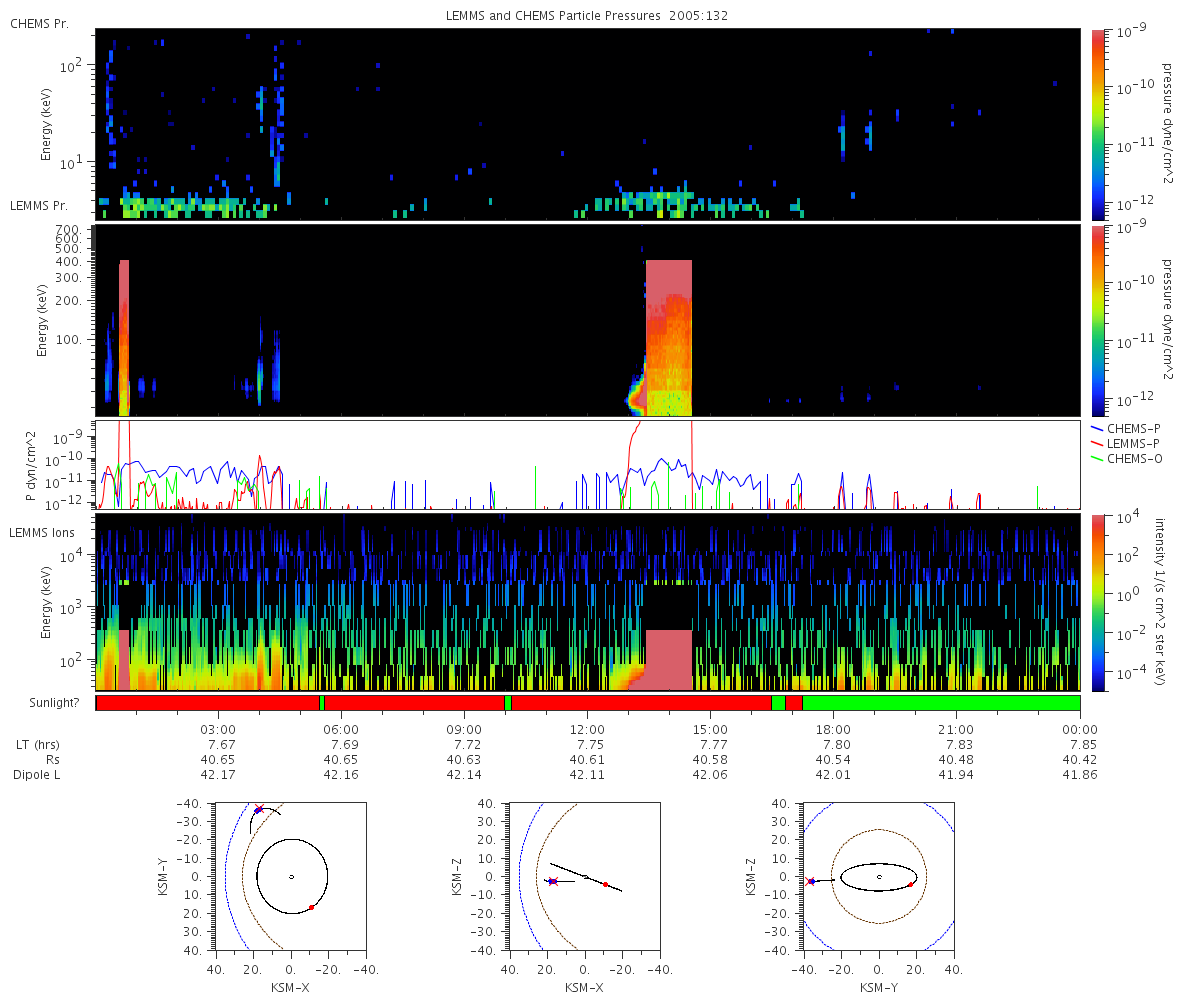Click the 21:00 time tick label
1200x1000 pixels.
pos(957,730)
